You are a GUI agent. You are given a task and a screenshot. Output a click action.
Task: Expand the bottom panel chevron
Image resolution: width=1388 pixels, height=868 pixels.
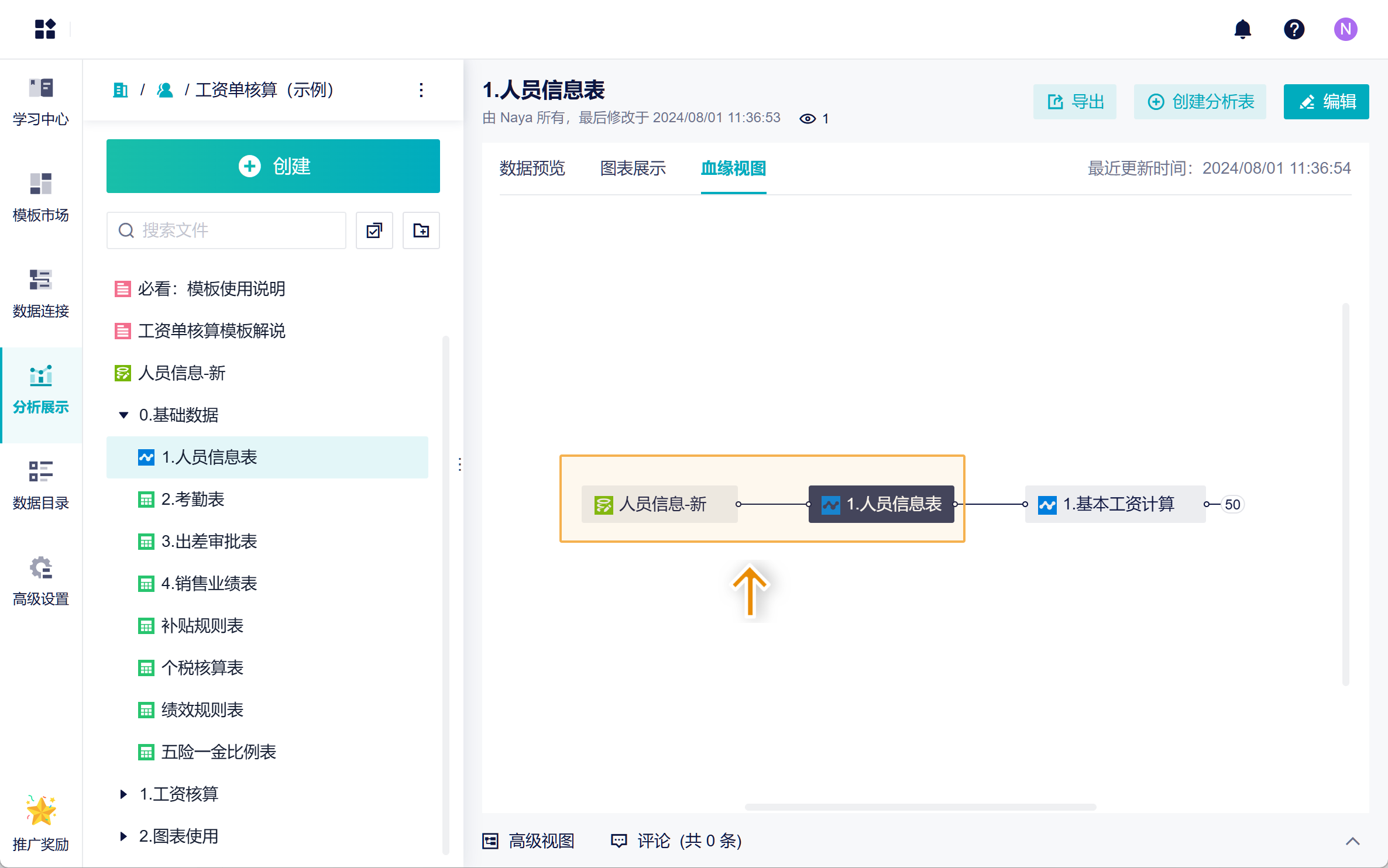click(1352, 841)
